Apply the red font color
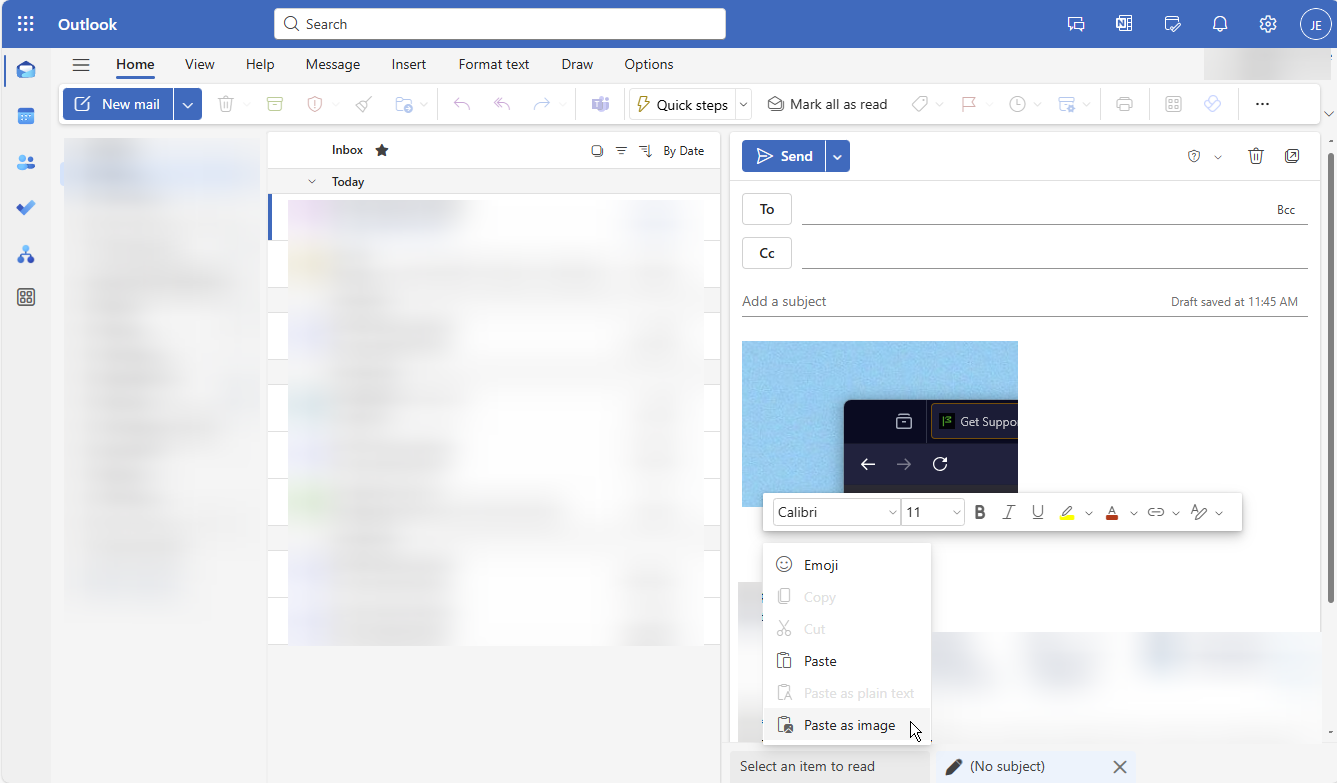This screenshot has width=1337, height=783. 1112,512
